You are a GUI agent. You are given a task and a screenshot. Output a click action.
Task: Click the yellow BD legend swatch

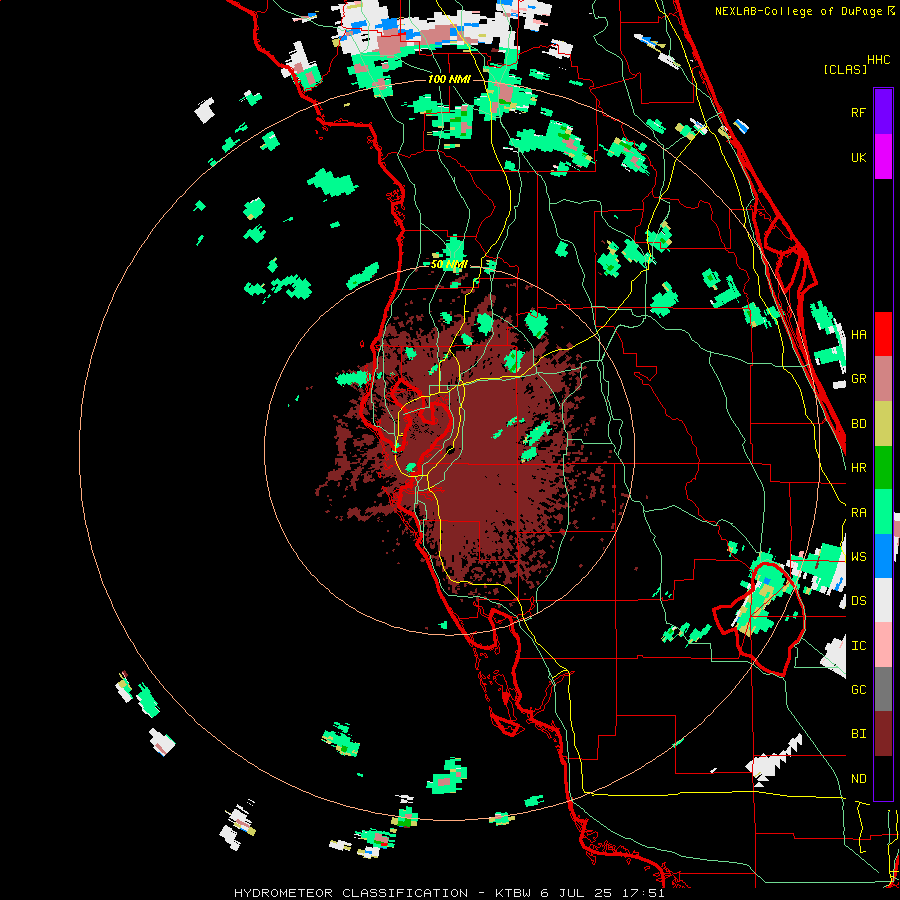883,423
